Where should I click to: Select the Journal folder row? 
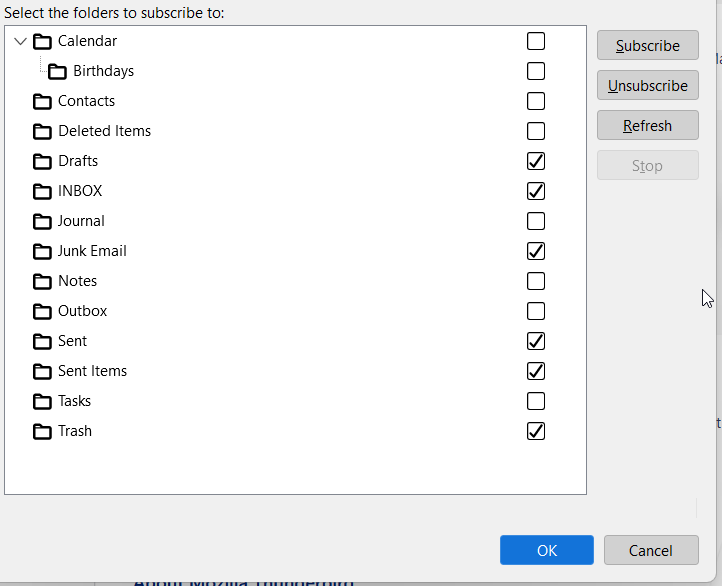pos(81,221)
